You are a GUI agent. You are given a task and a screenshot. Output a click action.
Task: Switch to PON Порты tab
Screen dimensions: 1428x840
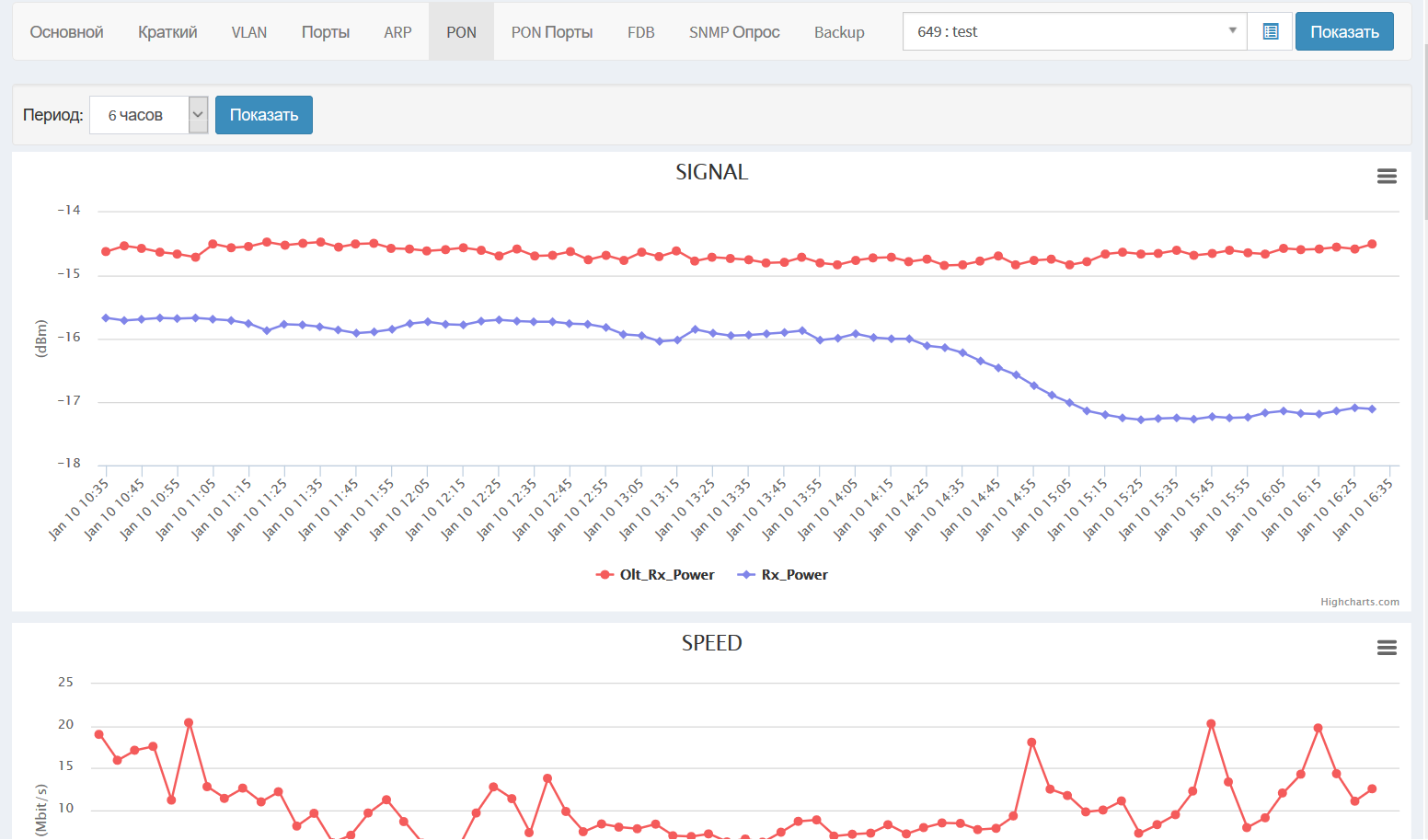[x=551, y=32]
